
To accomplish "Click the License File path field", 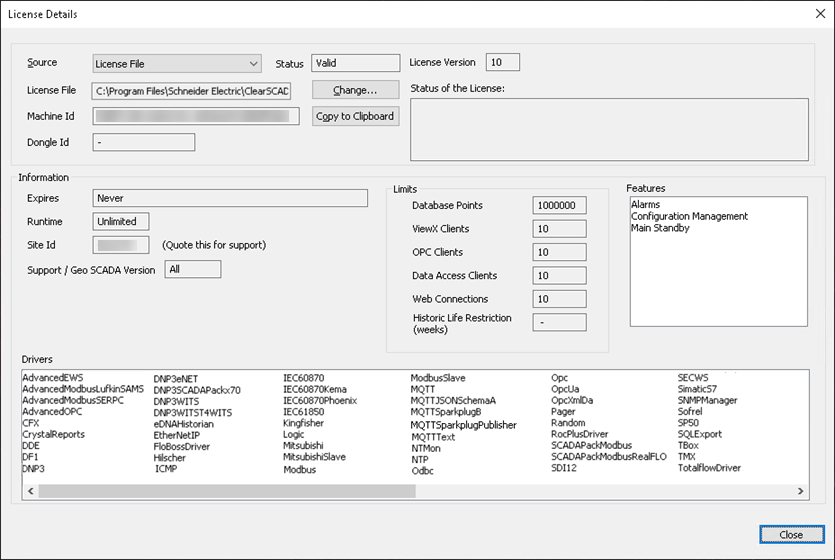I will click(x=192, y=91).
